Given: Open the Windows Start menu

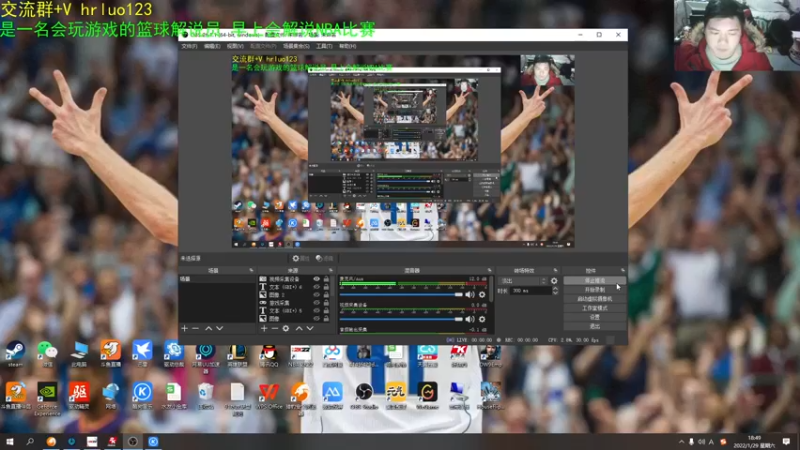Looking at the screenshot, I should click(x=10, y=442).
